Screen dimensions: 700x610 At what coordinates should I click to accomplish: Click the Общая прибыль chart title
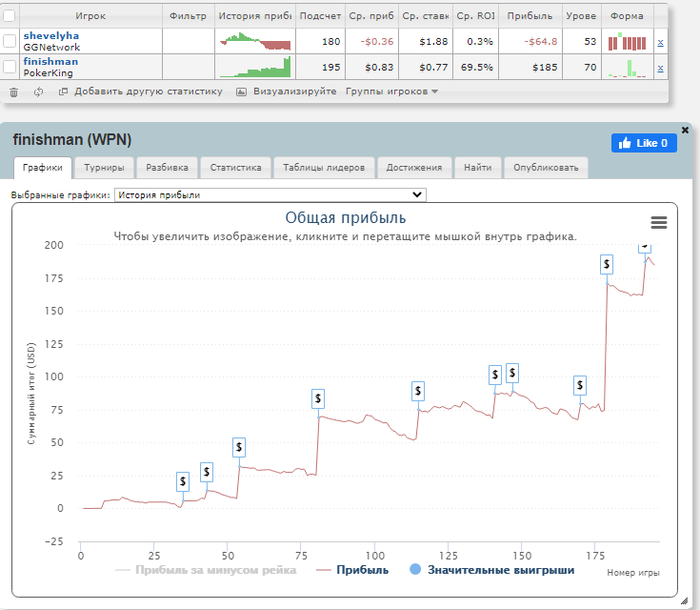point(346,218)
